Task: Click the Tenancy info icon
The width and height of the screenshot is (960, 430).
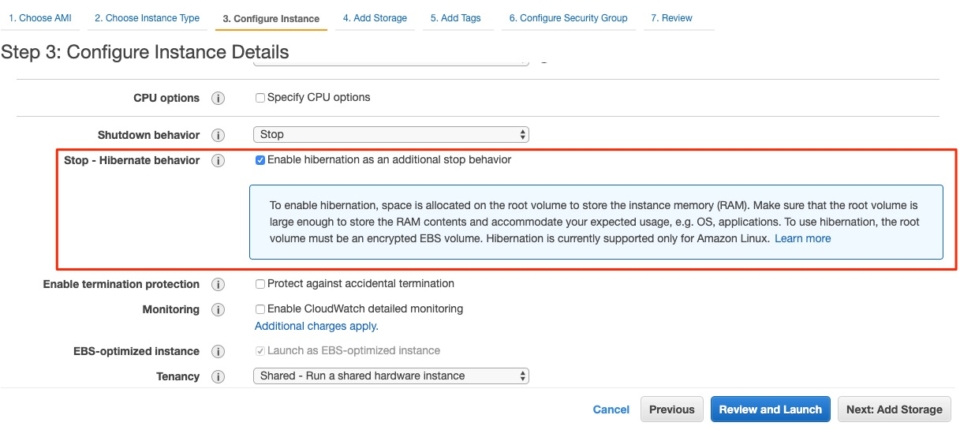Action: [218, 376]
